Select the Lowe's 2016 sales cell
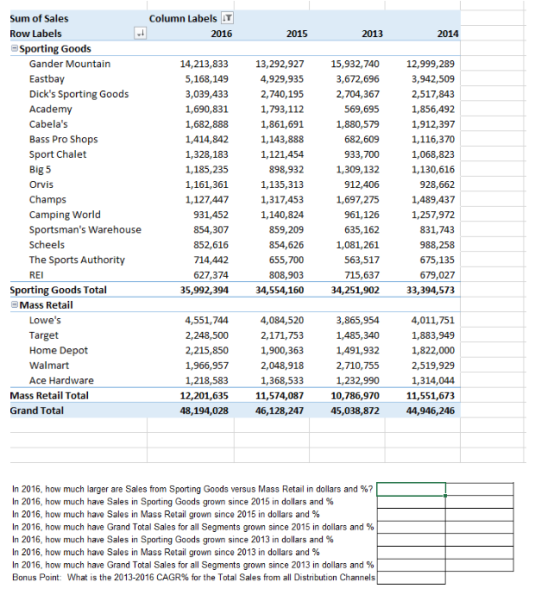The width and height of the screenshot is (560, 601). click(x=207, y=320)
